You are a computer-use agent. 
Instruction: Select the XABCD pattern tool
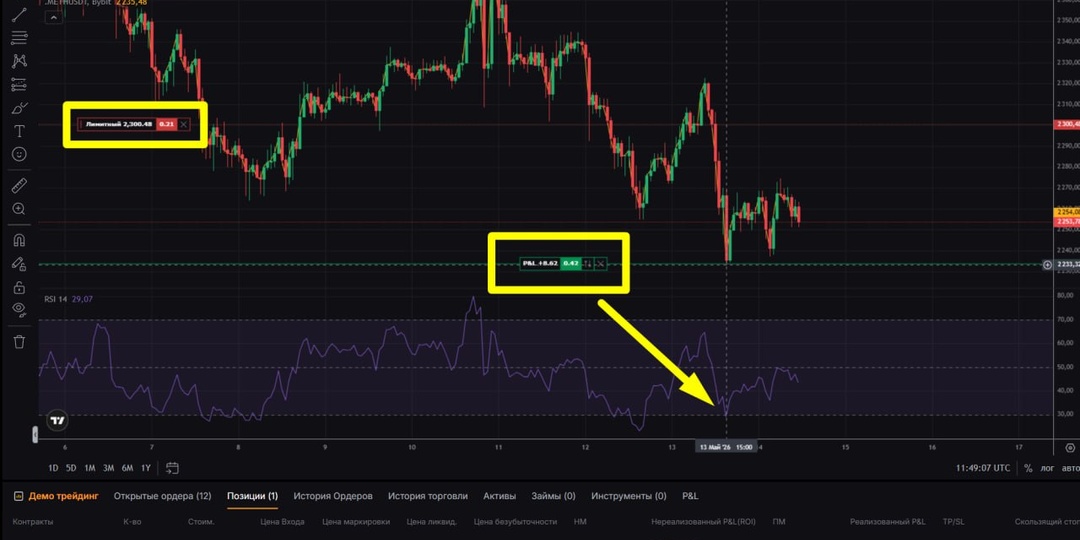pos(19,61)
